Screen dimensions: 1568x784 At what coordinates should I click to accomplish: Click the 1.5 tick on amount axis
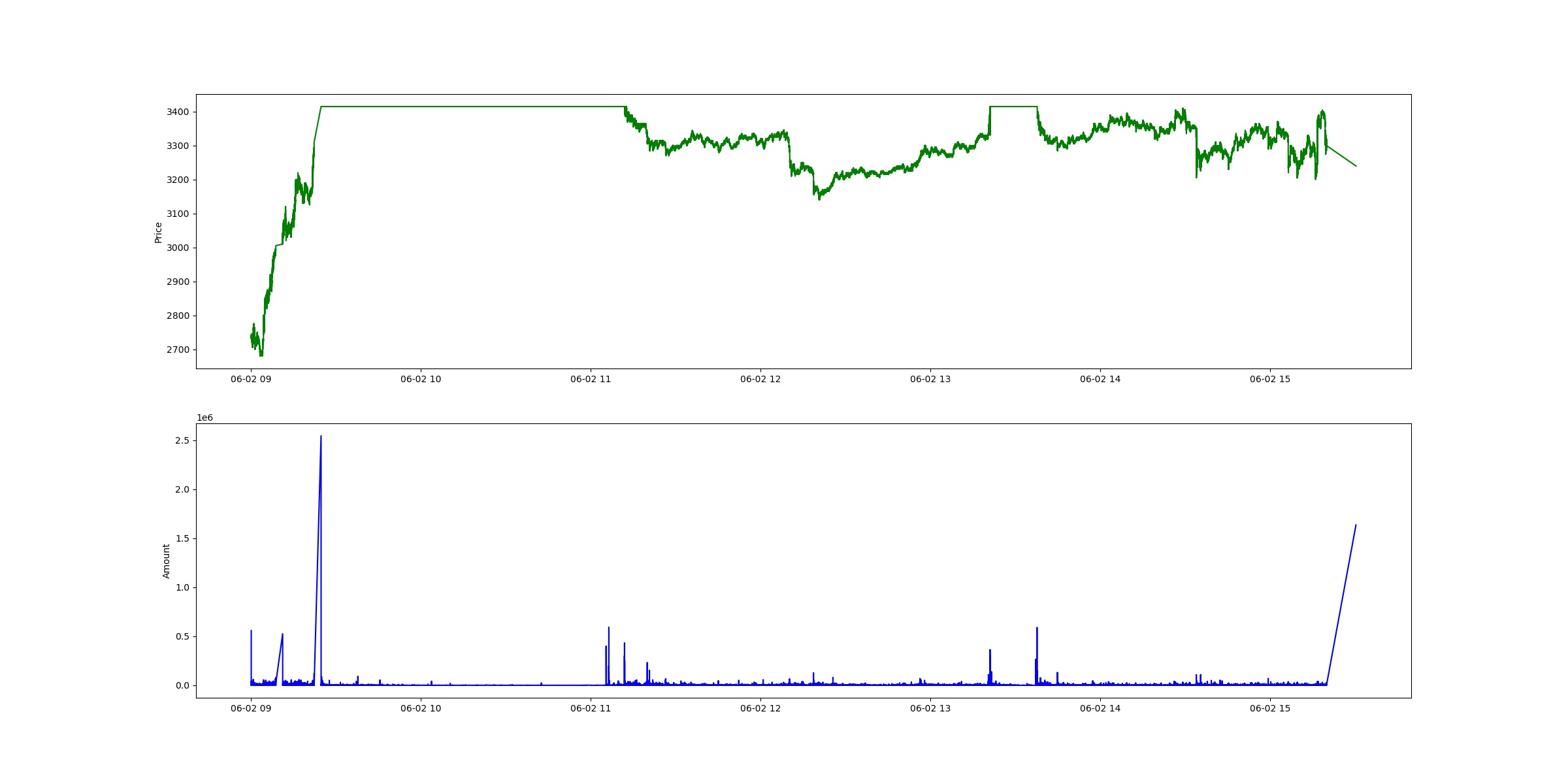coord(182,539)
